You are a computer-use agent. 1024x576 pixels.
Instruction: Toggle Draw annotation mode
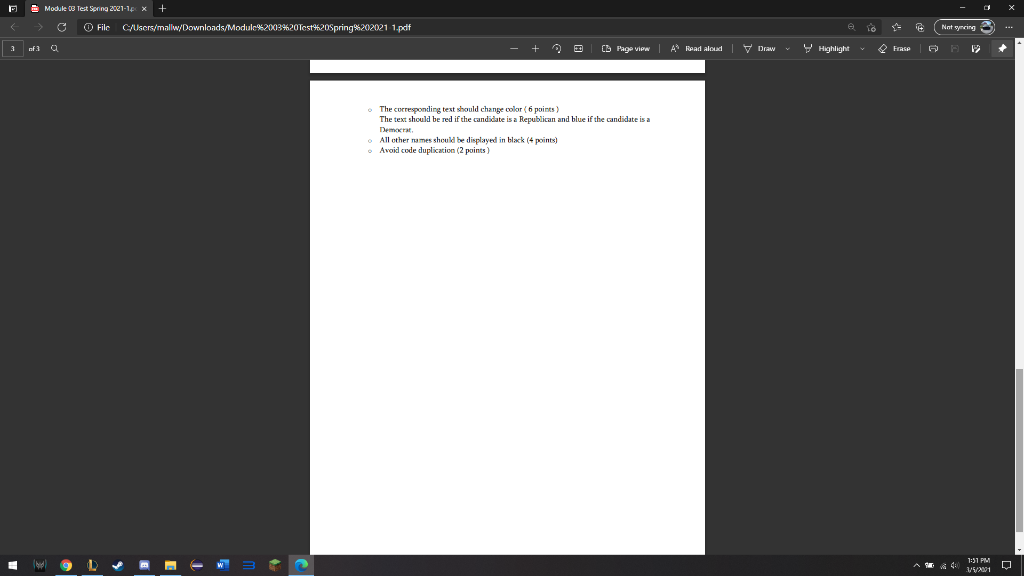764,48
